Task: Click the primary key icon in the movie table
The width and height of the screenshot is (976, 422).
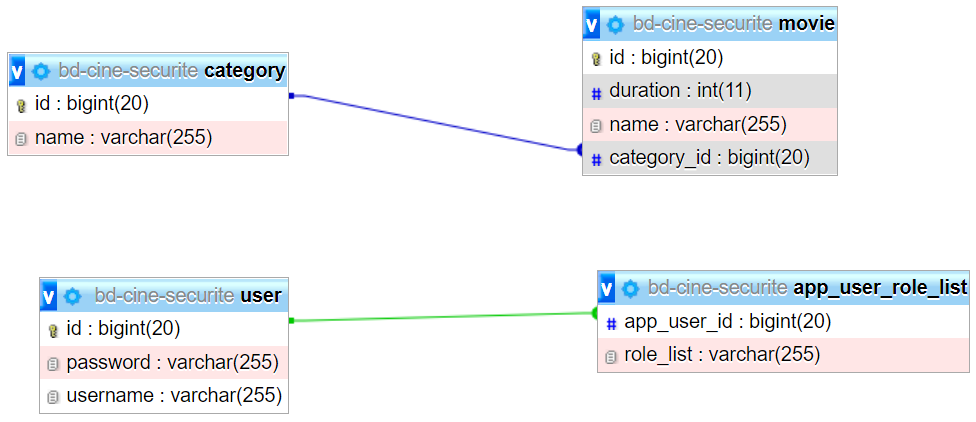Action: click(596, 60)
